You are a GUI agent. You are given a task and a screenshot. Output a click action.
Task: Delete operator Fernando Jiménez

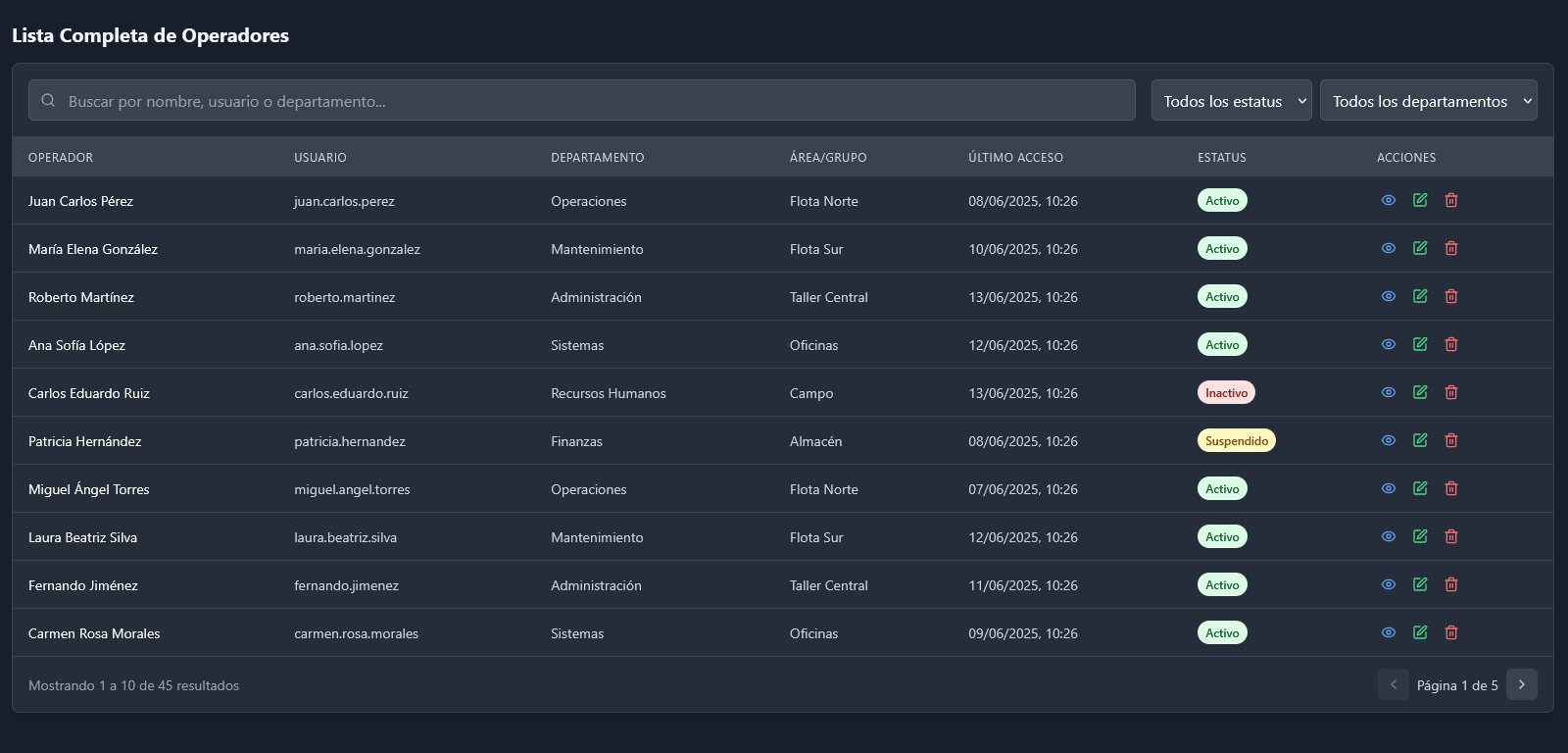tap(1451, 584)
